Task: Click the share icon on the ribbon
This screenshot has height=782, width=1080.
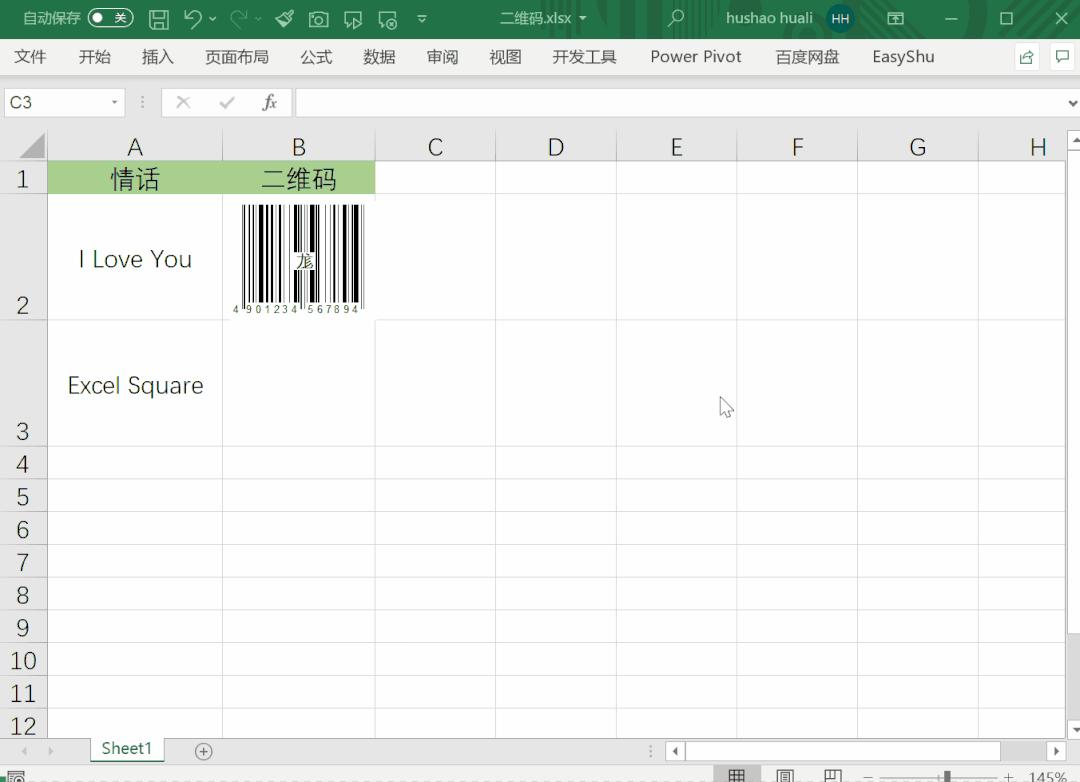Action: (1026, 57)
